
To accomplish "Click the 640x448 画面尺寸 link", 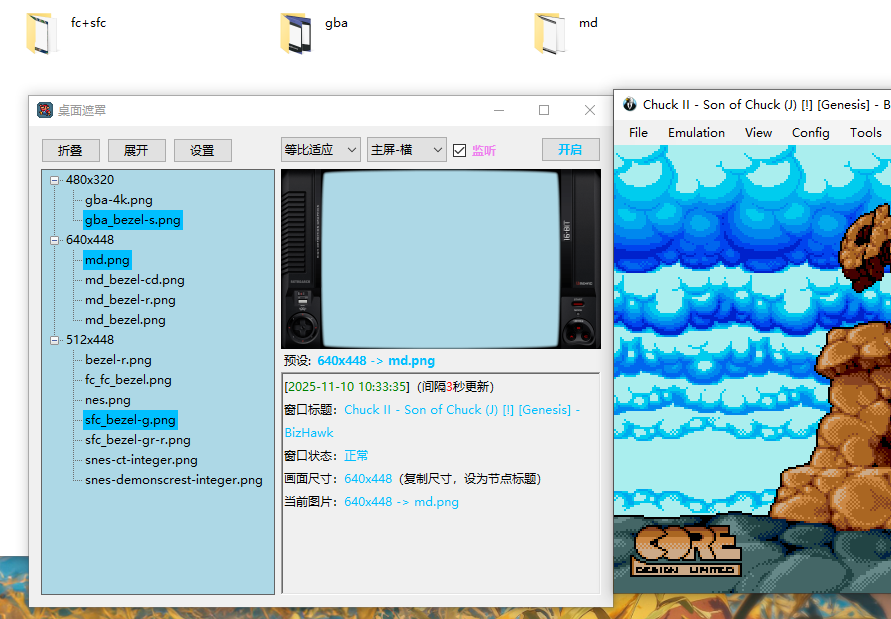I will [368, 479].
